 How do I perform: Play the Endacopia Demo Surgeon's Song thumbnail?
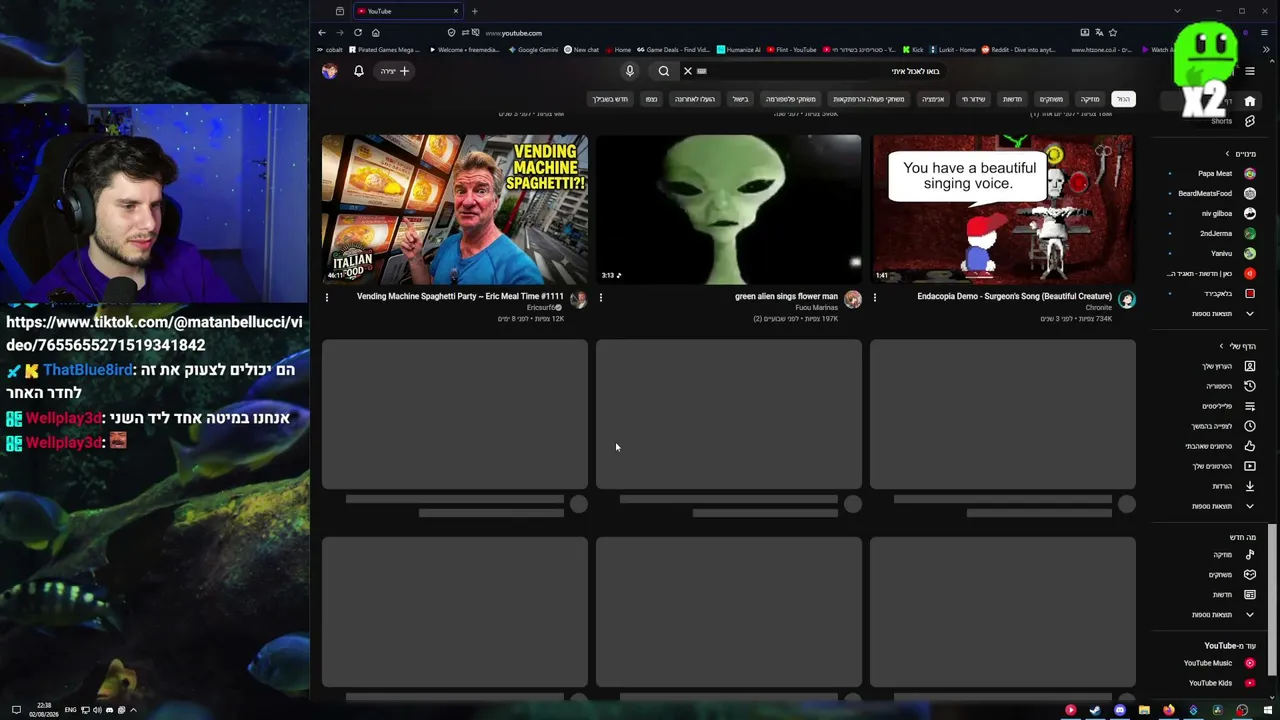point(1003,210)
